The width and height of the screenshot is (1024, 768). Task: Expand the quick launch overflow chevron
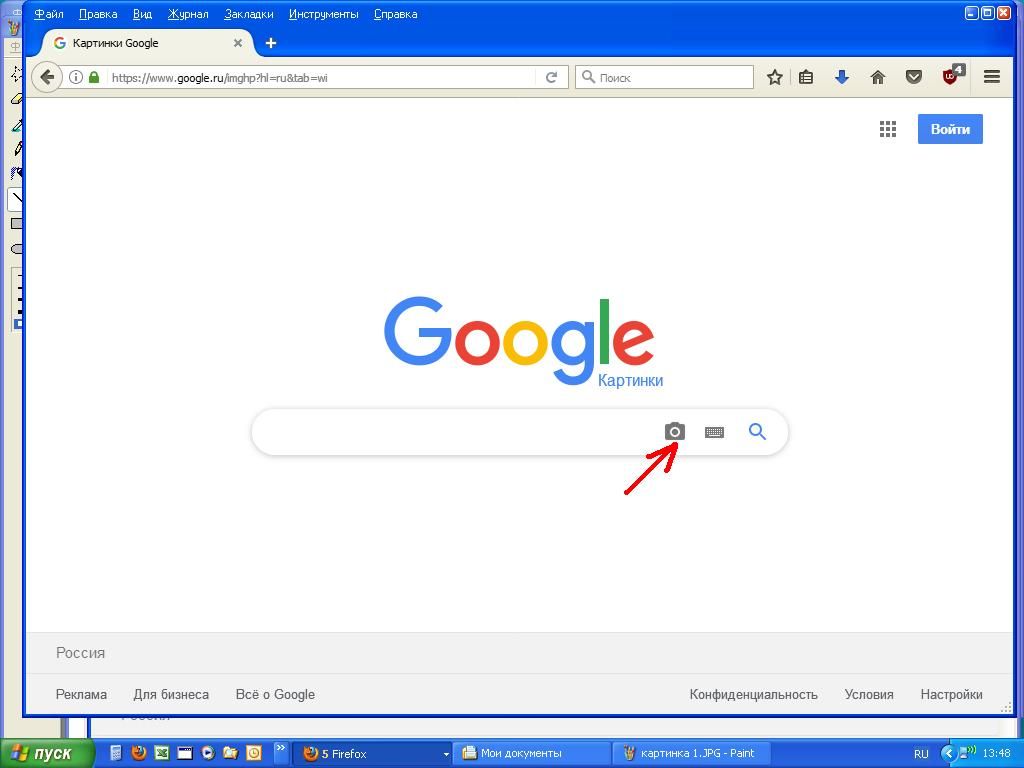(281, 748)
